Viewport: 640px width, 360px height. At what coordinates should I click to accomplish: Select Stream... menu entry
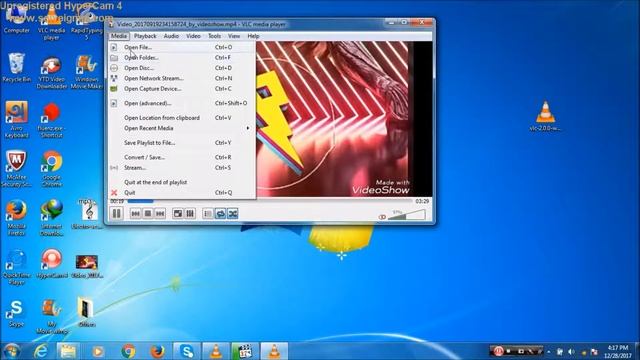pos(182,167)
